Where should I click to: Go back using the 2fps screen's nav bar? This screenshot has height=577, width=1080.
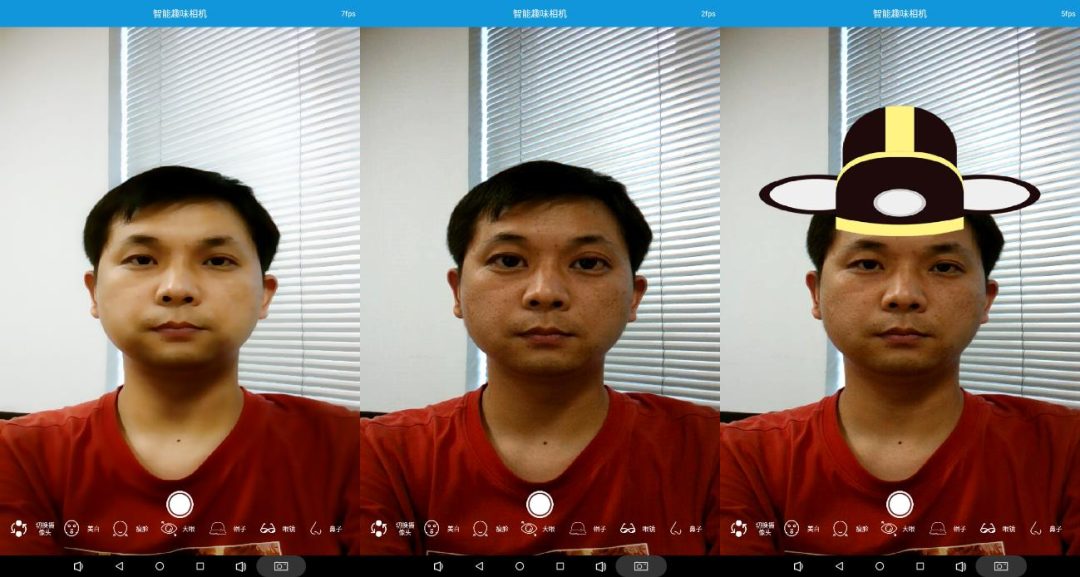point(479,566)
